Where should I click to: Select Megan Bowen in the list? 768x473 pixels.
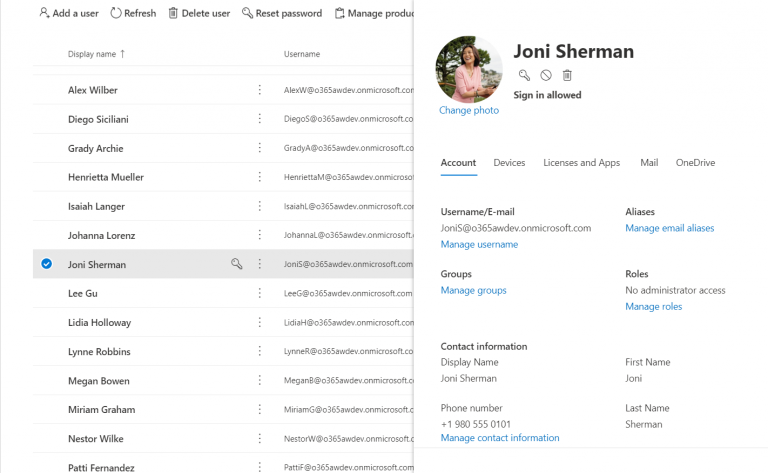[98, 381]
